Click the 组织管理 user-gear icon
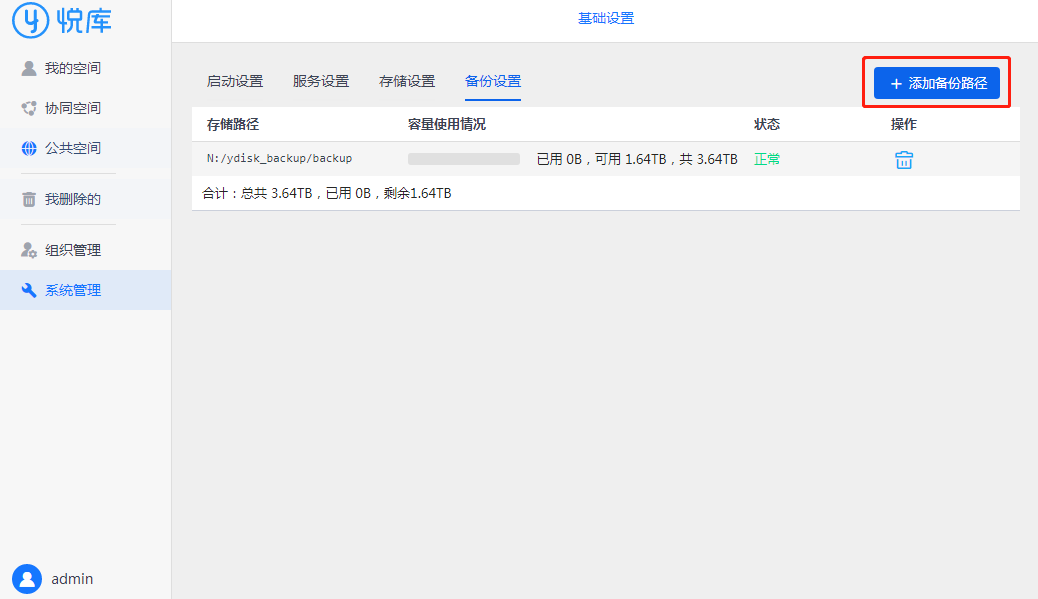 point(28,250)
